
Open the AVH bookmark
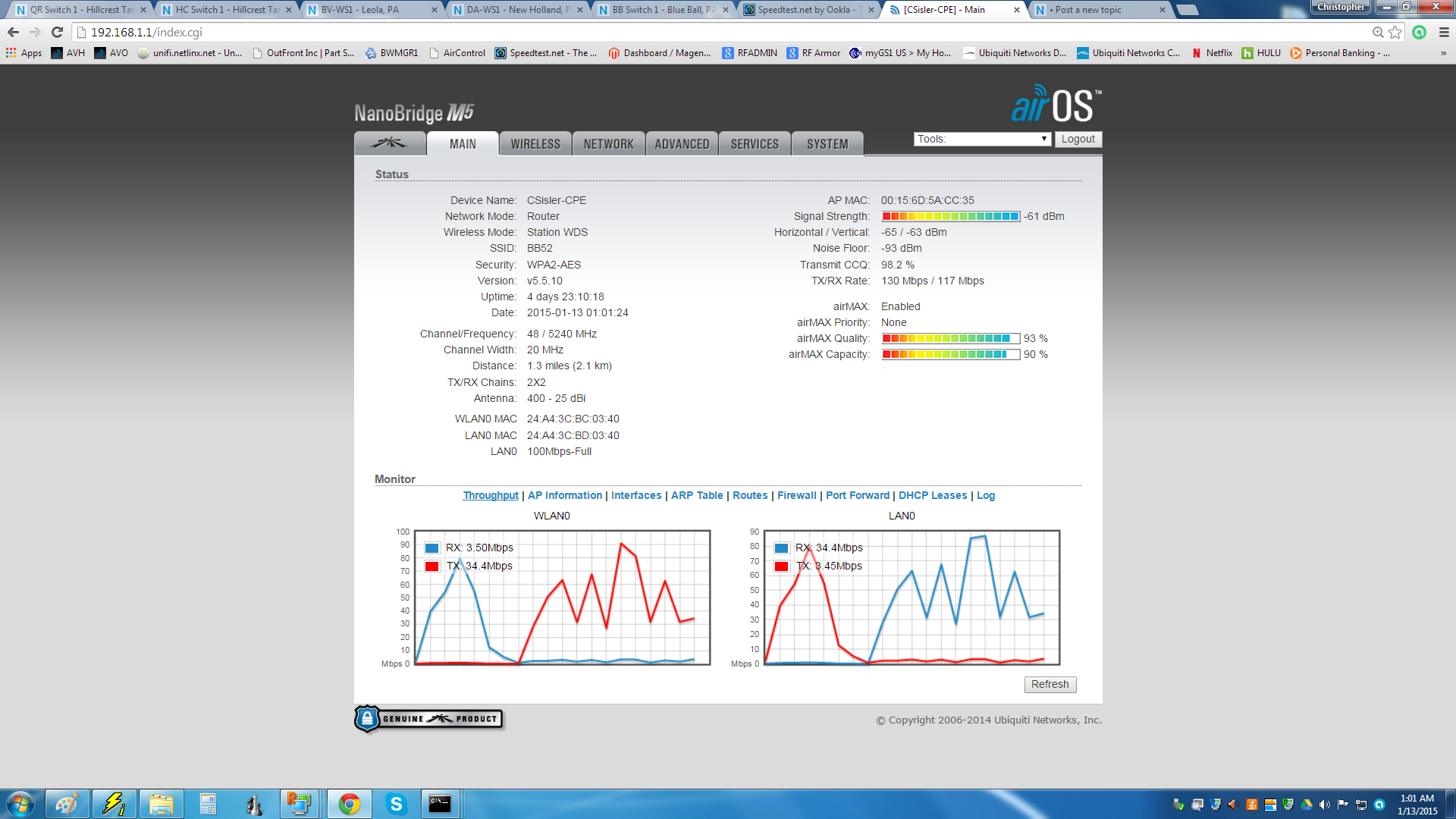point(68,53)
